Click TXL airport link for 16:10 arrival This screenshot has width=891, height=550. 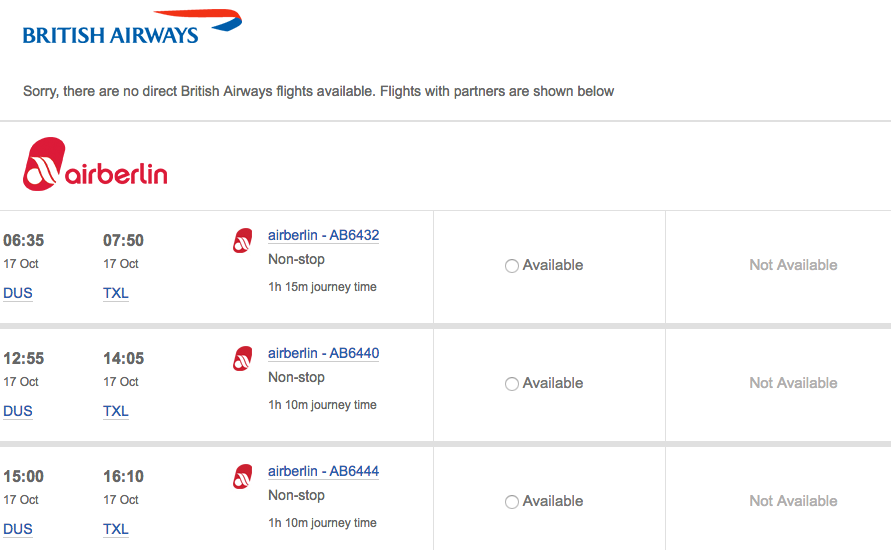[x=116, y=530]
